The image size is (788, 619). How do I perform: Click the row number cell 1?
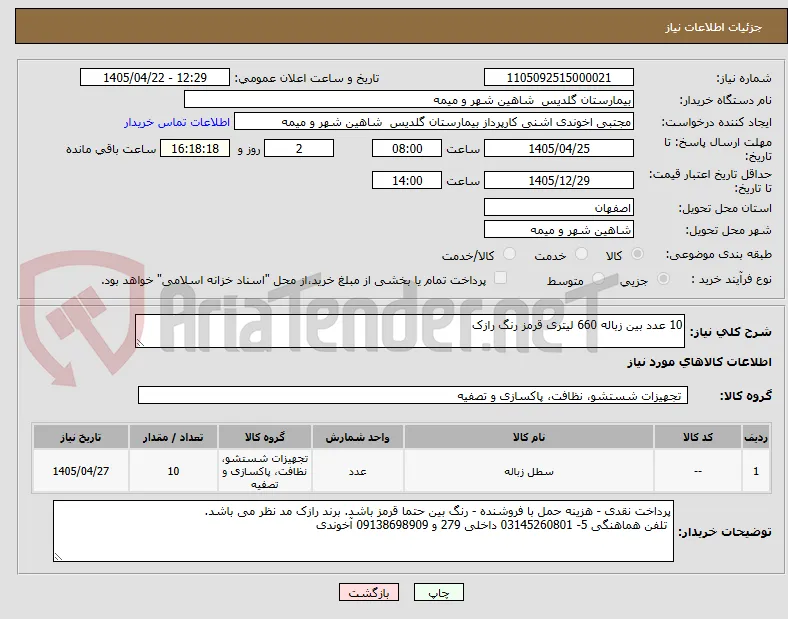(756, 471)
